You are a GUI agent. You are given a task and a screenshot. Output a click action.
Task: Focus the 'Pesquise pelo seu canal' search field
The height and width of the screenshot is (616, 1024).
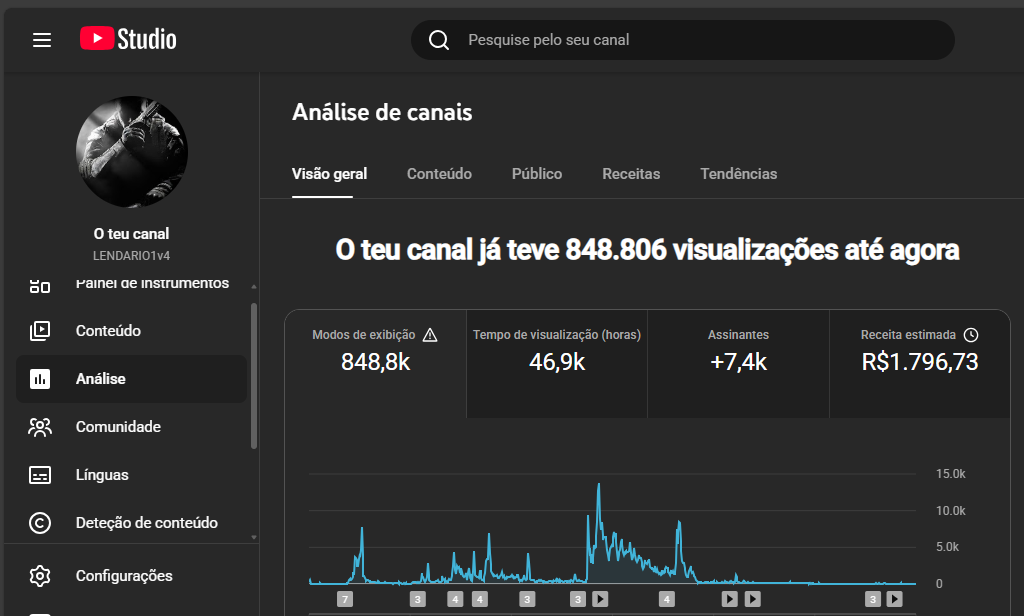tap(682, 40)
